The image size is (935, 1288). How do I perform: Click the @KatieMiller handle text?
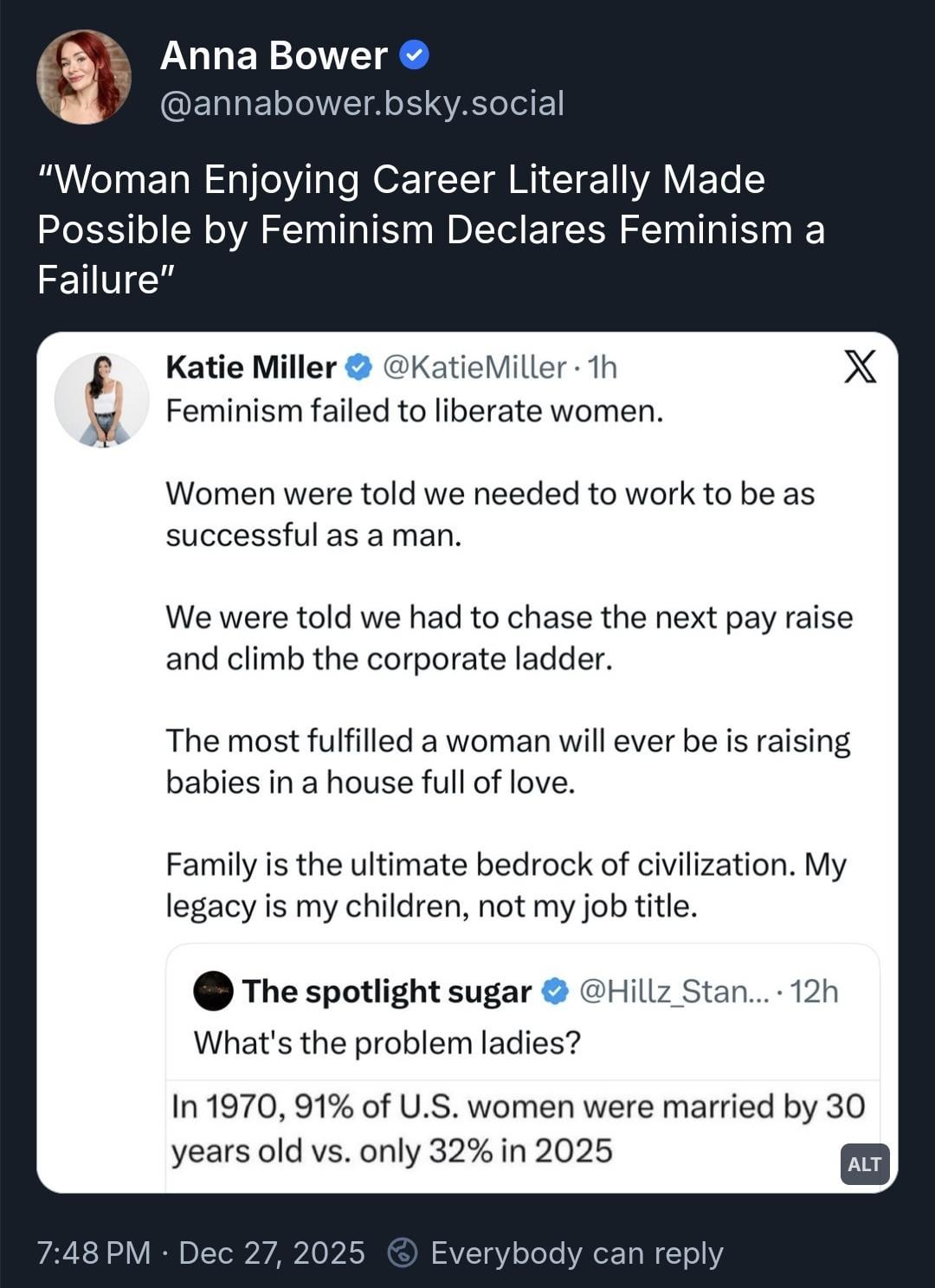[474, 367]
